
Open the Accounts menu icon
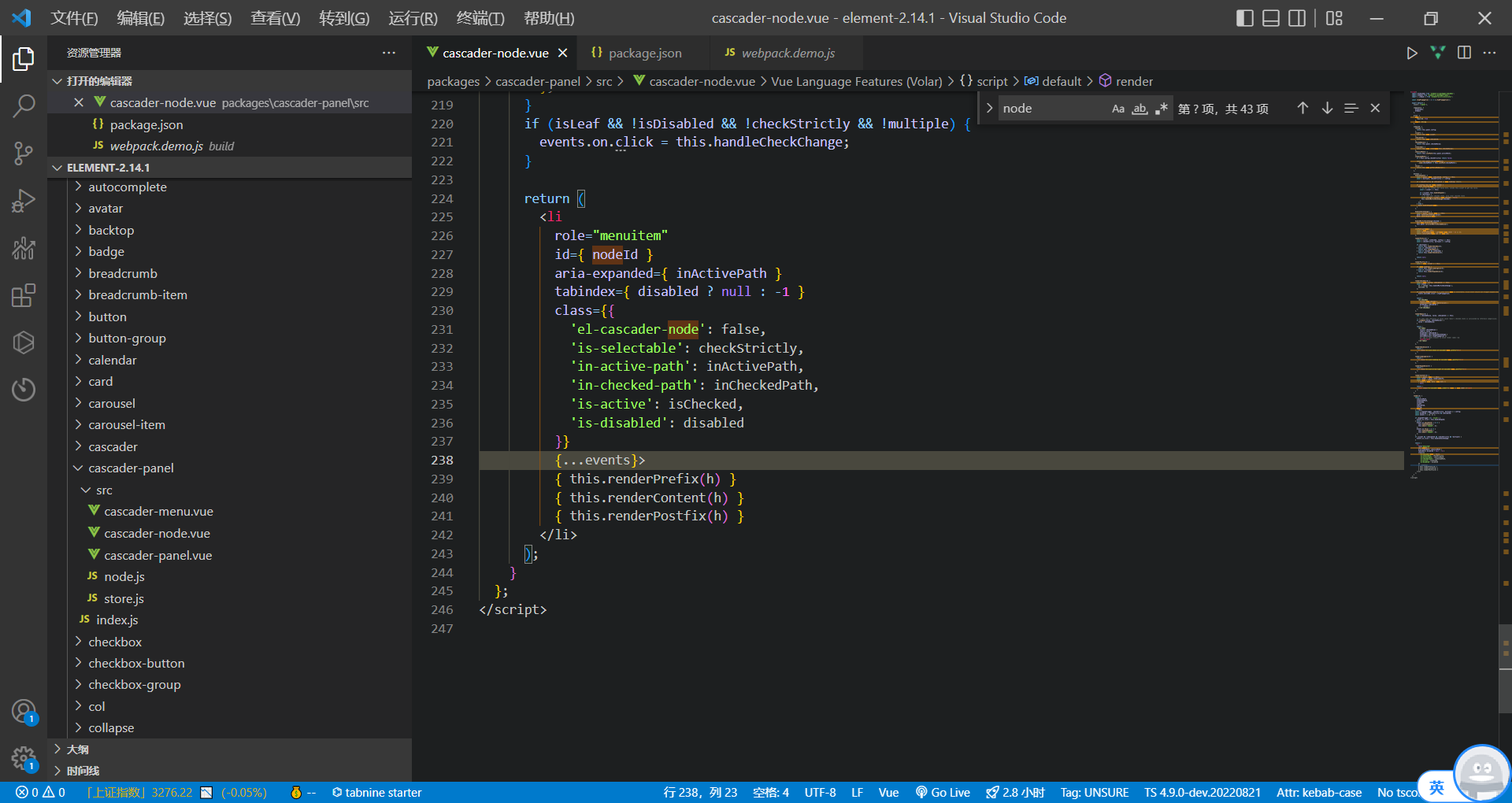[24, 711]
